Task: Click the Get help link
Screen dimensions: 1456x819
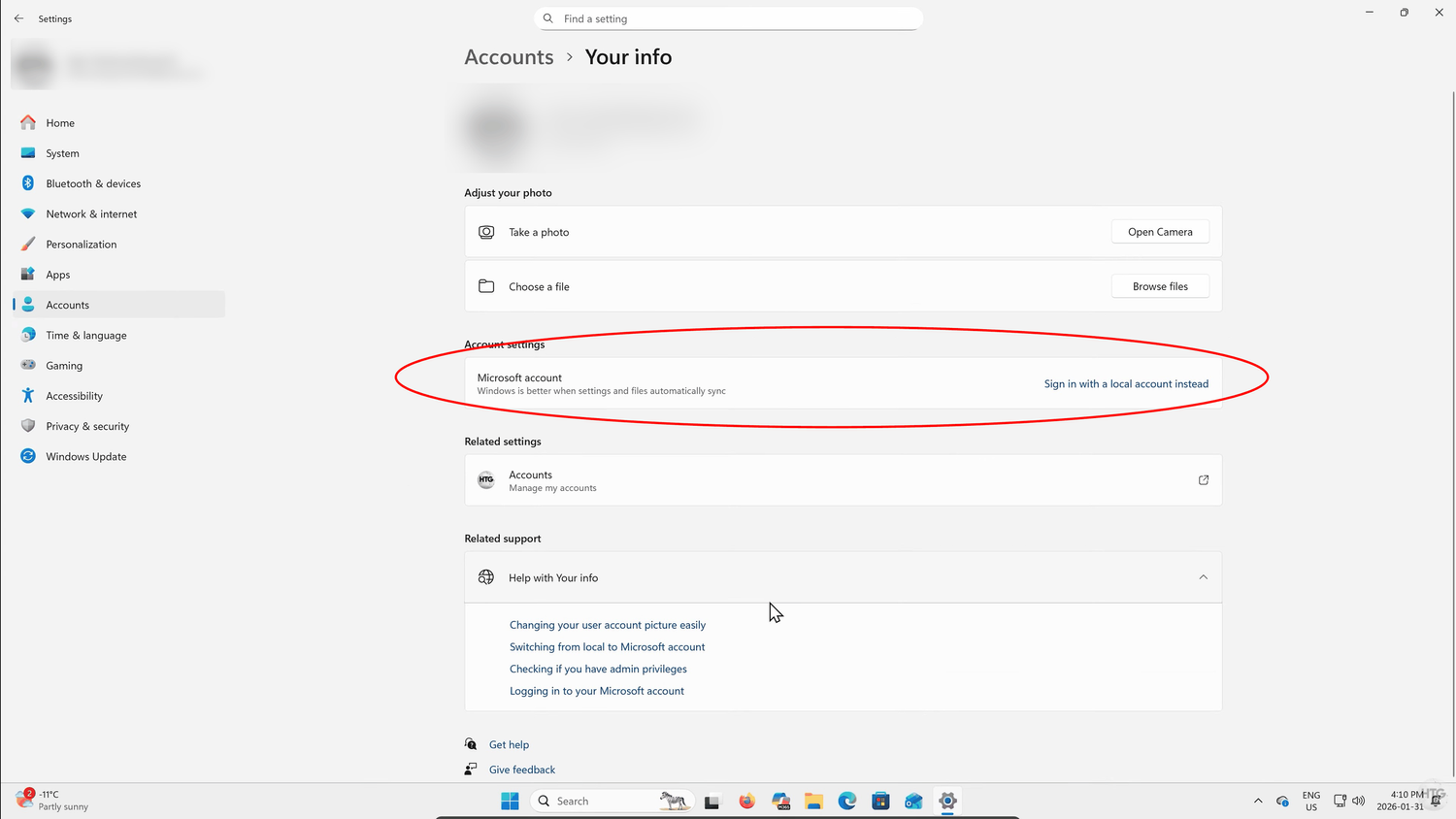Action: [509, 745]
